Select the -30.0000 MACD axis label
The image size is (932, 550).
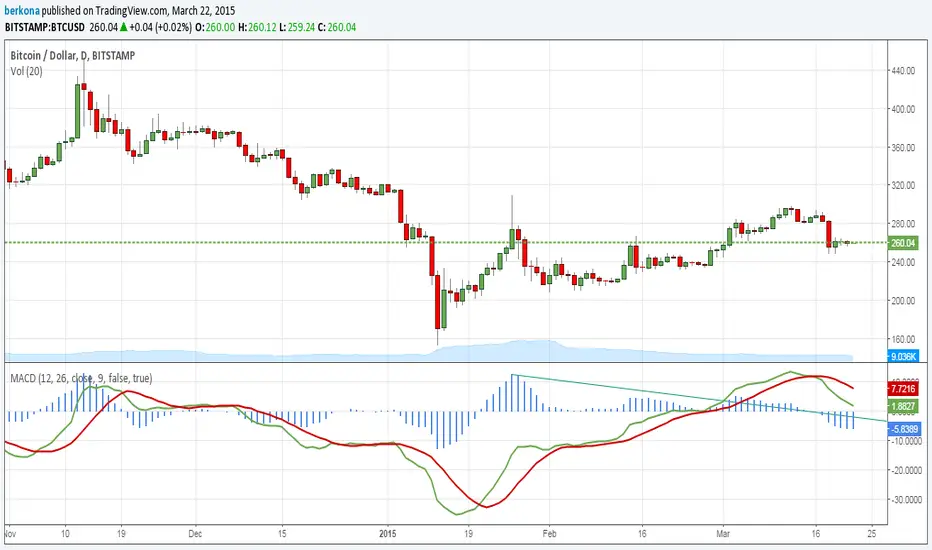[x=905, y=500]
